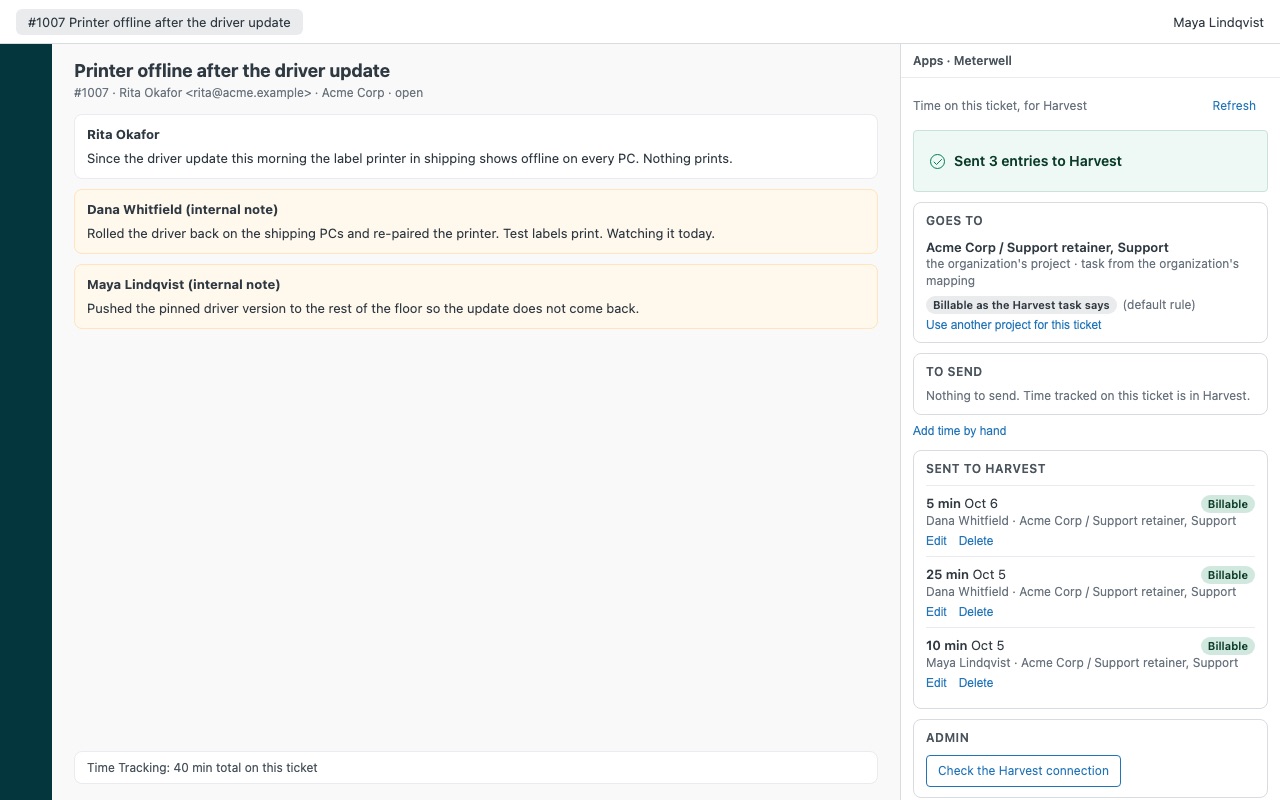The width and height of the screenshot is (1280, 800).
Task: Click Add time by hand
Action: tap(959, 431)
